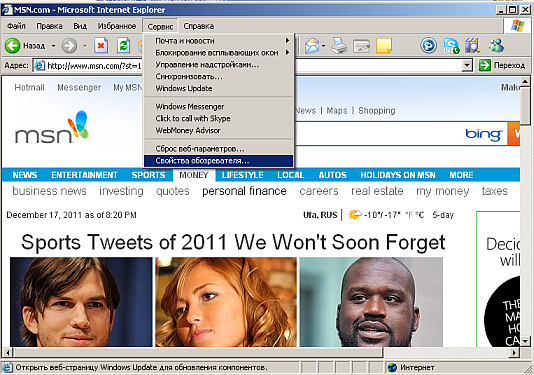Image resolution: width=534 pixels, height=375 pixels.
Task: Switch to the AUTOS tab
Action: (332, 175)
